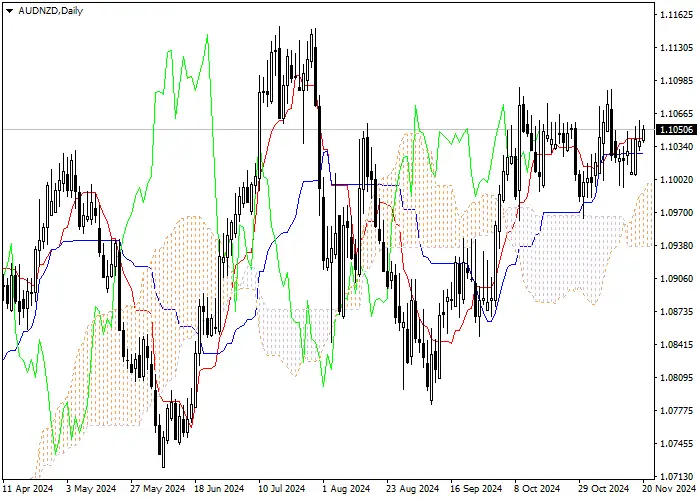Click the 1.08095 price axis label
This screenshot has height=500, width=700.
click(x=676, y=378)
